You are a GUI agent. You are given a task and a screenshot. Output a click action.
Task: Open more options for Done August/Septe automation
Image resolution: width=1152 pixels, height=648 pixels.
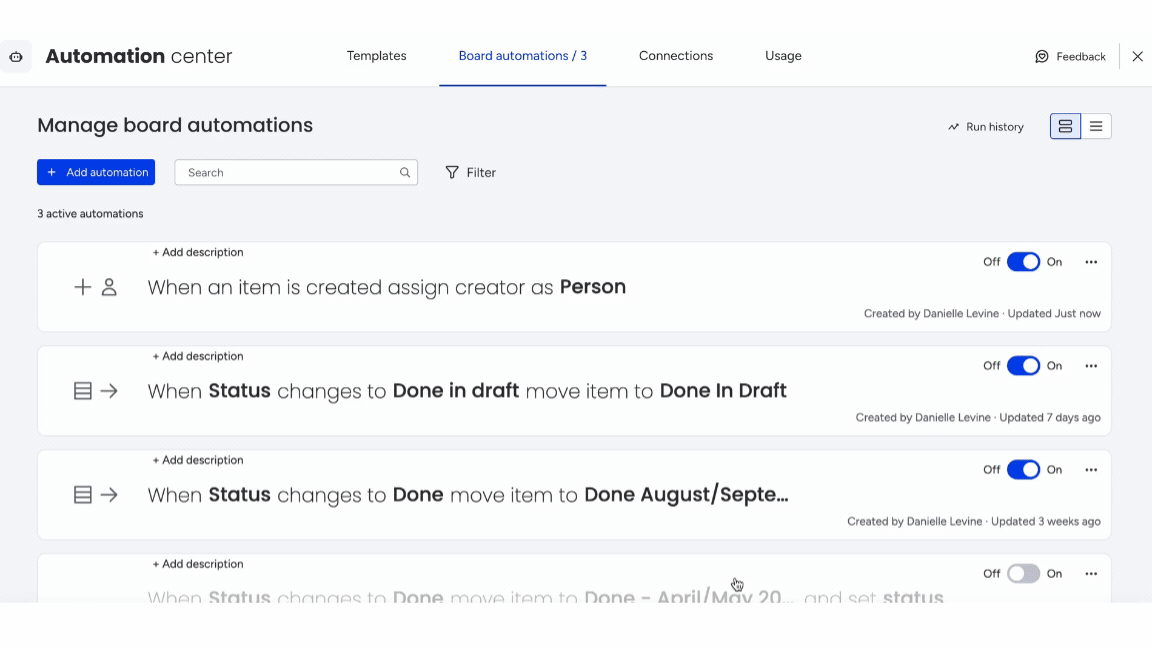click(1091, 470)
